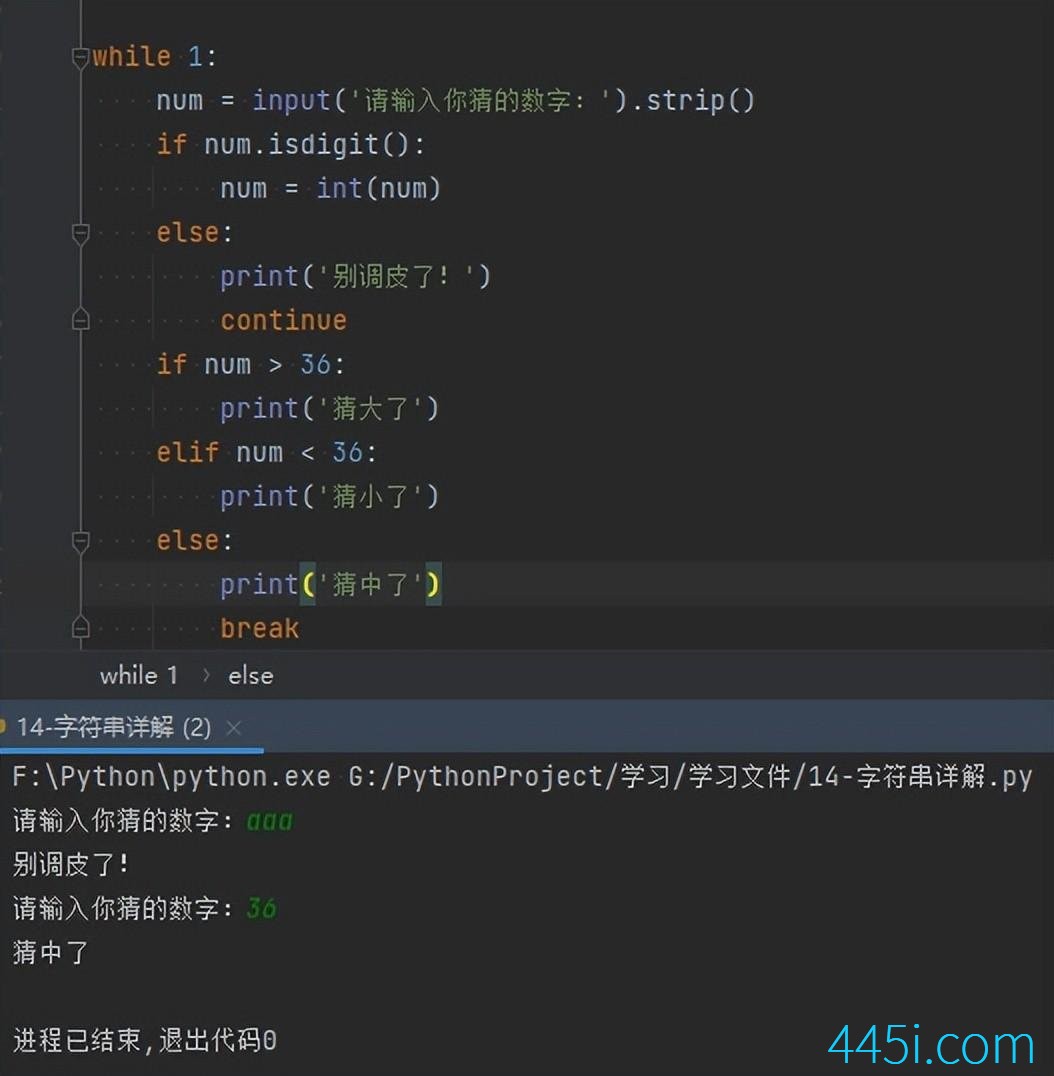Screen dimensions: 1054x1076
Task: Collapse the first 'else:' fold marker
Action: (80, 233)
